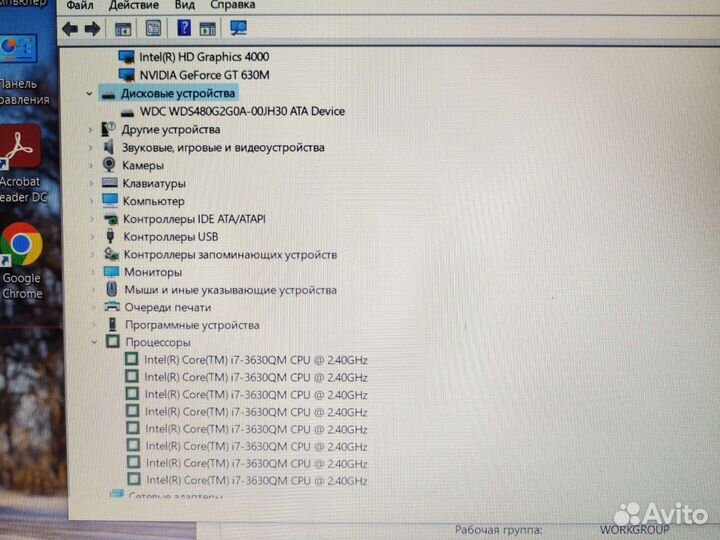This screenshot has height=540, width=720.
Task: Select the Рабочая группа label
Action: [499, 530]
